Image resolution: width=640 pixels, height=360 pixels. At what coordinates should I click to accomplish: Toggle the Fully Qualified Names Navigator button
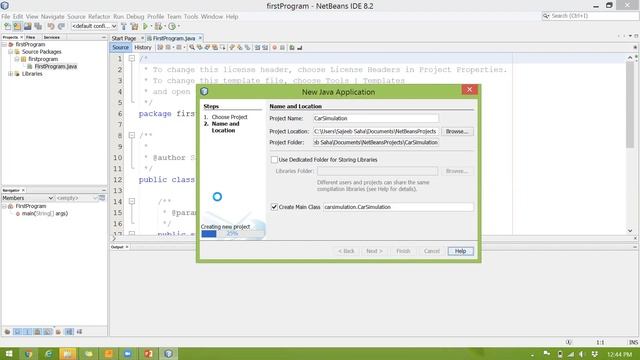[58, 332]
